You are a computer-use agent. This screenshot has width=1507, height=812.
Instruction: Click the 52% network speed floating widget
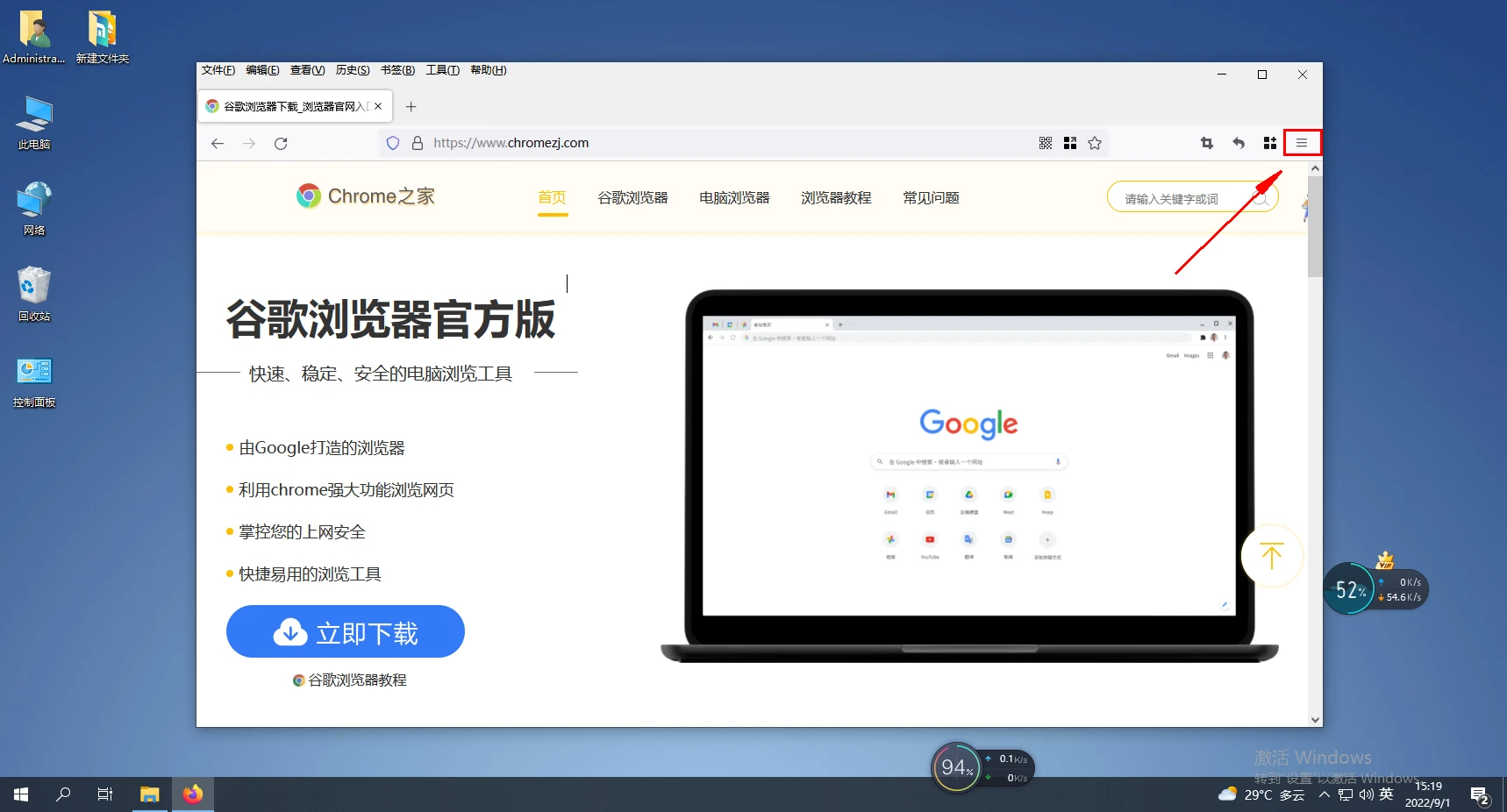tap(1375, 588)
